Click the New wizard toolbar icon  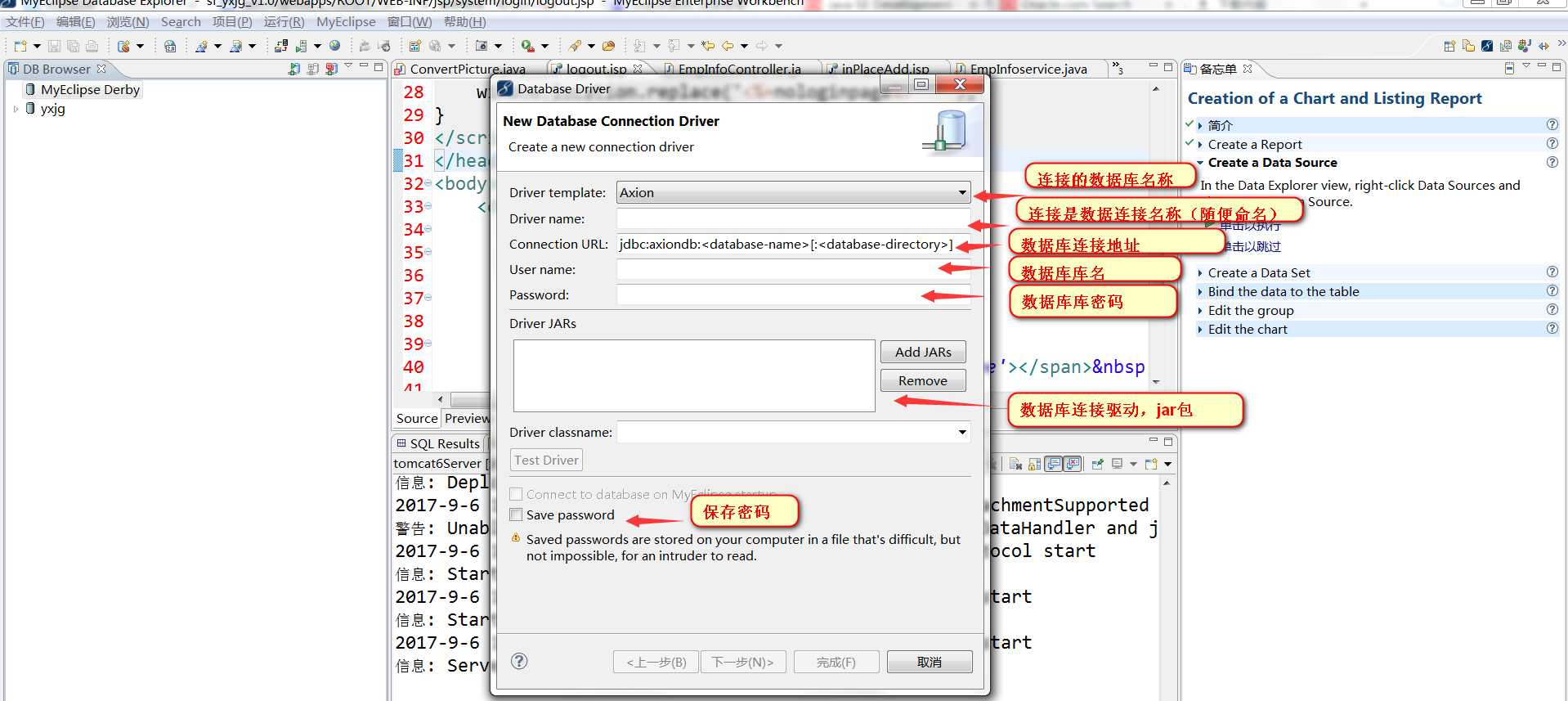20,46
